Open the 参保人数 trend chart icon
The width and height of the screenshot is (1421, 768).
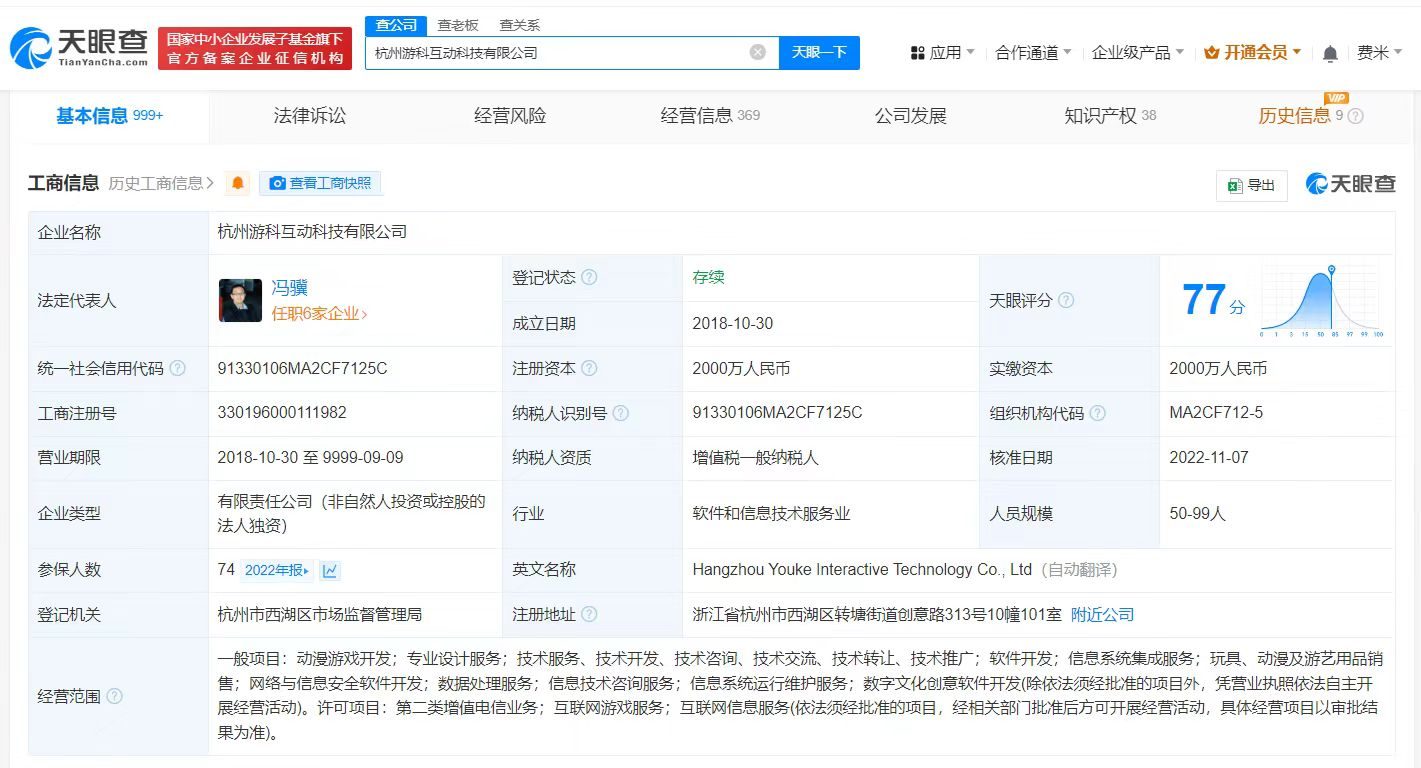point(330,570)
